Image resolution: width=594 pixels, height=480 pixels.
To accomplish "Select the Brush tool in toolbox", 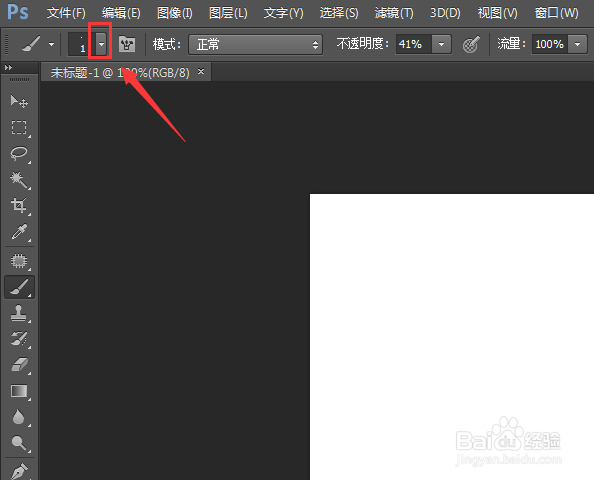I will point(19,287).
